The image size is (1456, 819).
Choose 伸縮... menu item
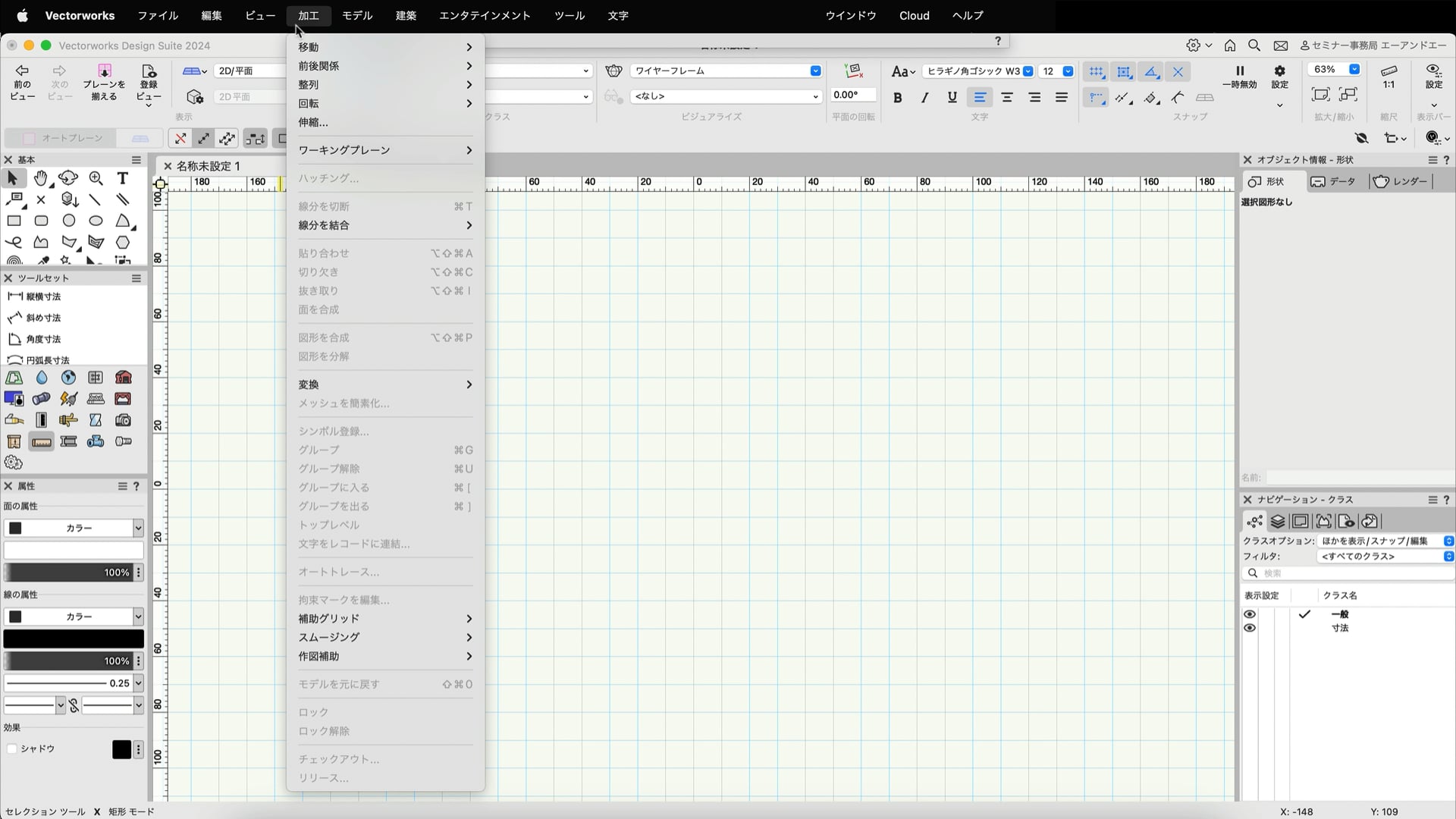(x=385, y=122)
